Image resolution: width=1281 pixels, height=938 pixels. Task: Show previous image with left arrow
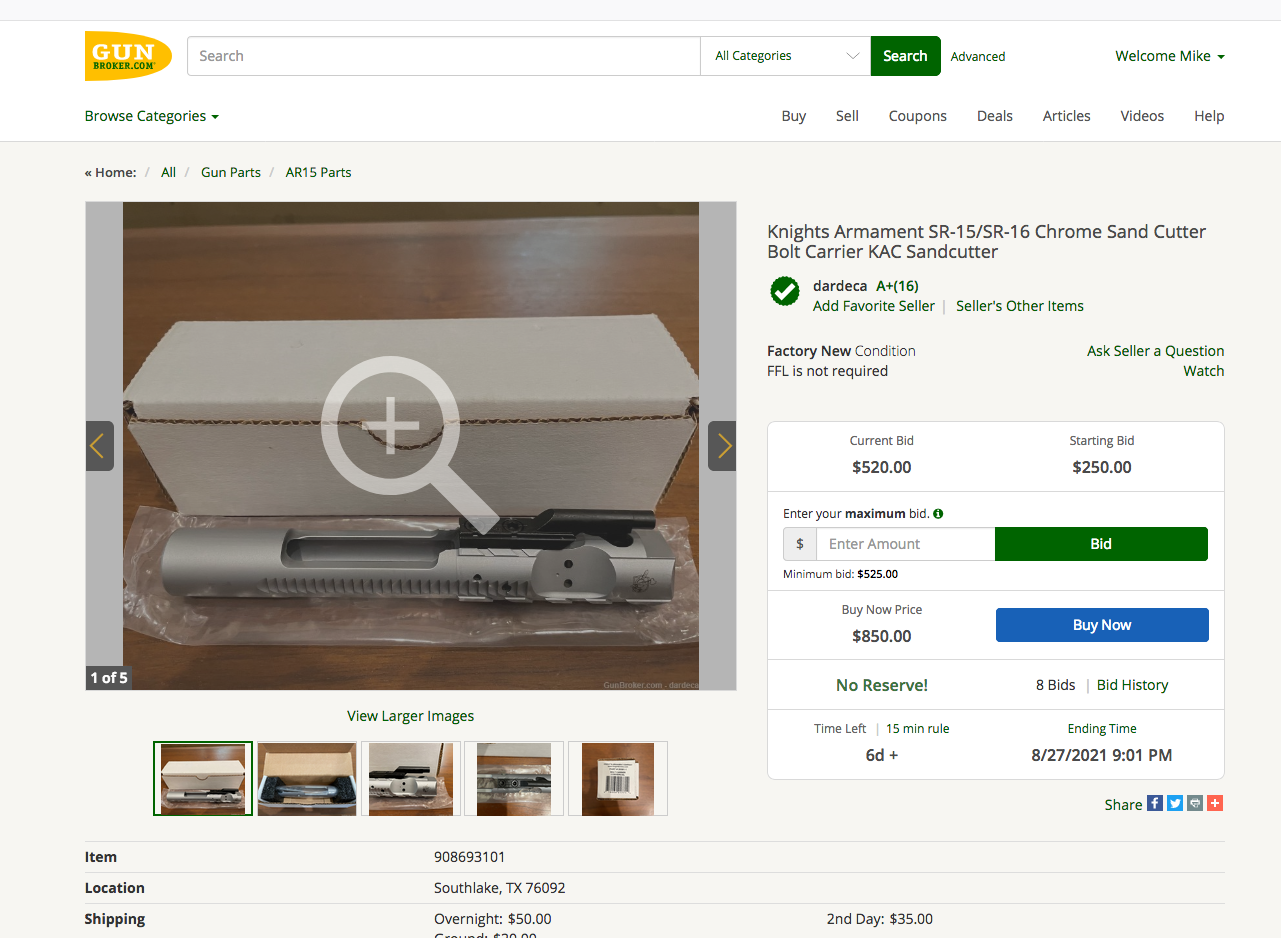click(x=99, y=446)
